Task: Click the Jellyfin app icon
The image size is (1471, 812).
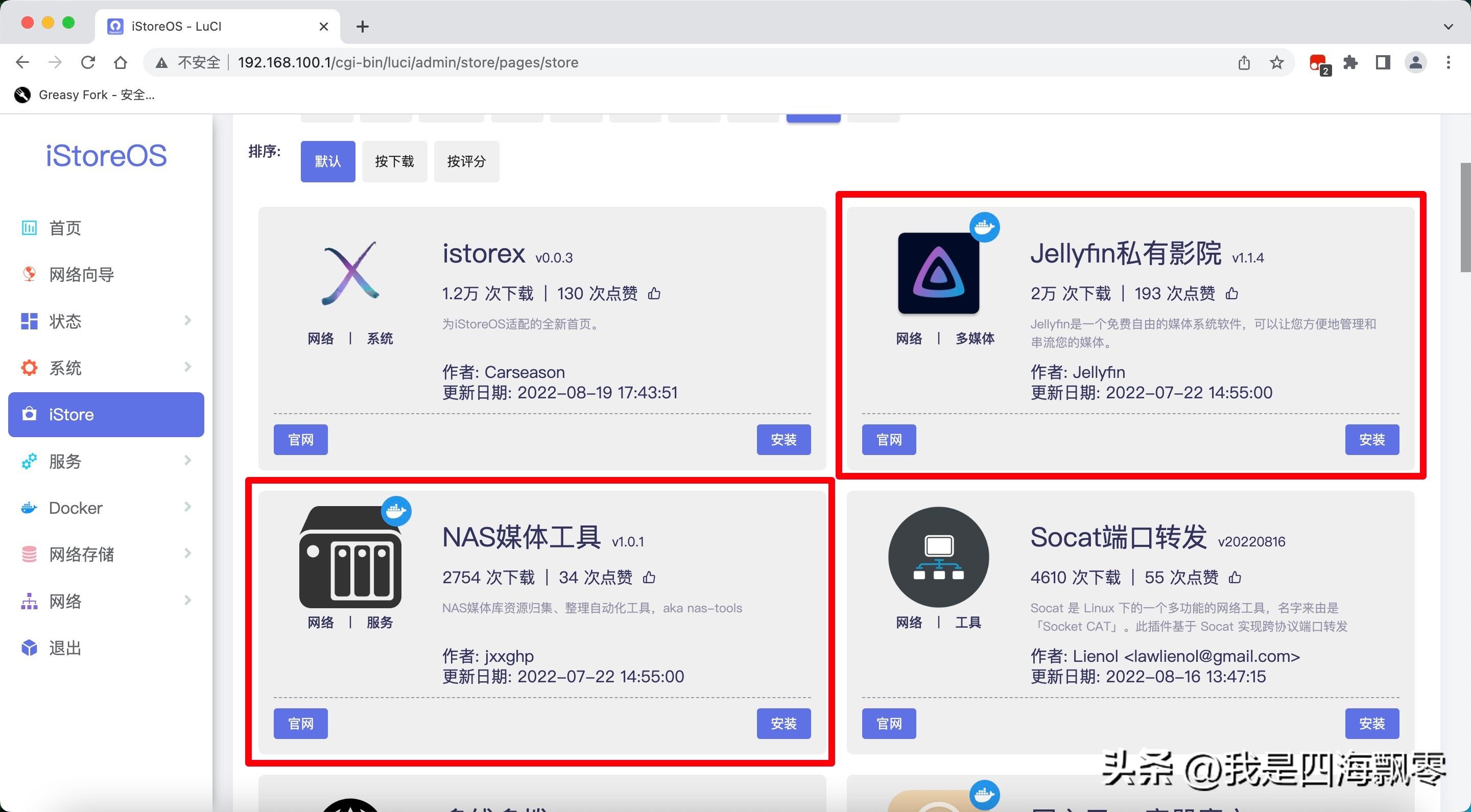Action: [938, 273]
